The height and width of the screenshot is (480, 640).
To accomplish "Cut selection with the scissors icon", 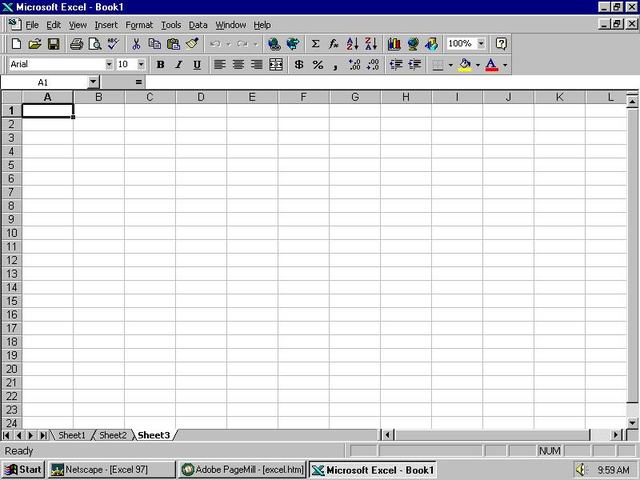I will click(x=136, y=44).
